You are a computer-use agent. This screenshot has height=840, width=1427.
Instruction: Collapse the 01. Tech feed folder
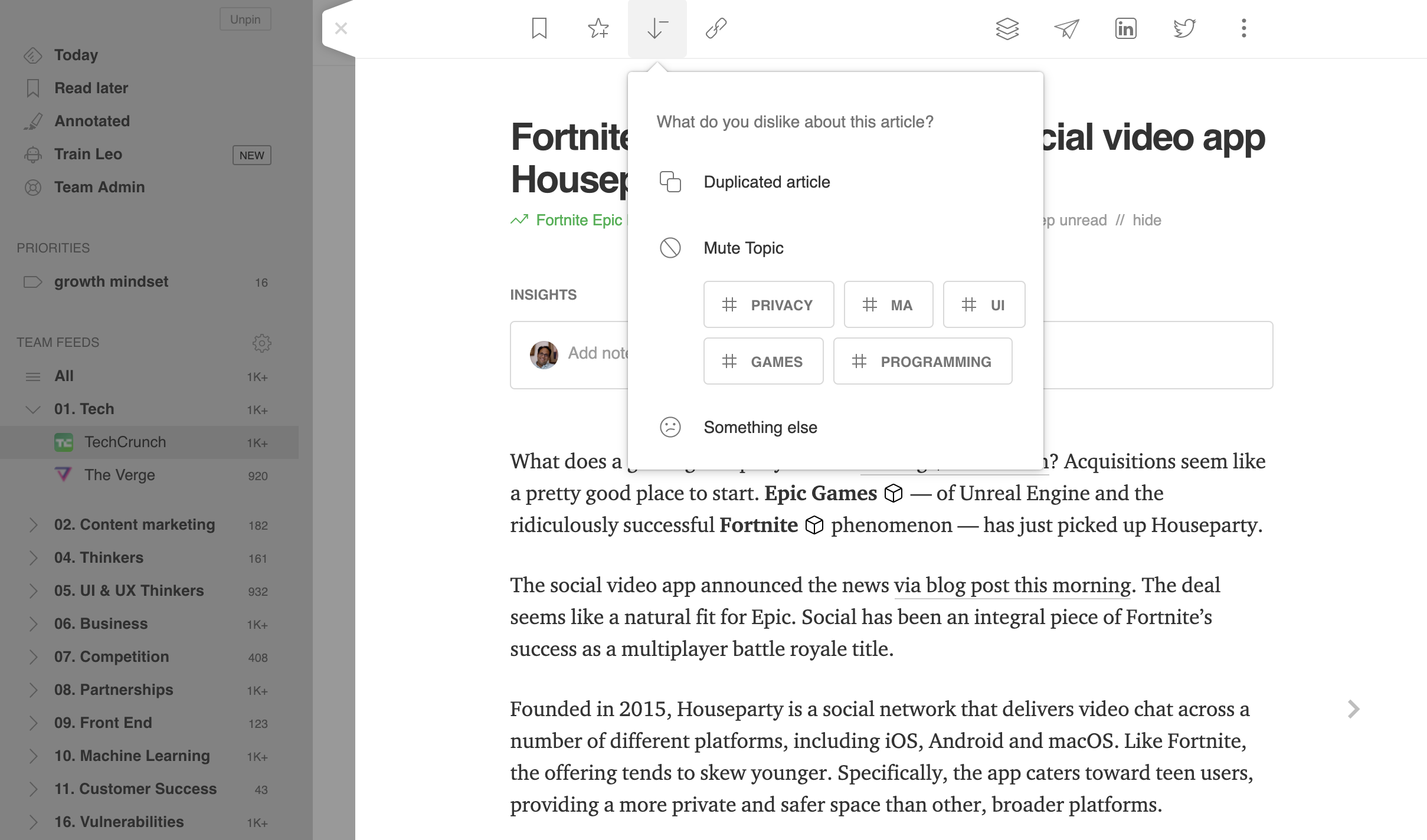33,409
